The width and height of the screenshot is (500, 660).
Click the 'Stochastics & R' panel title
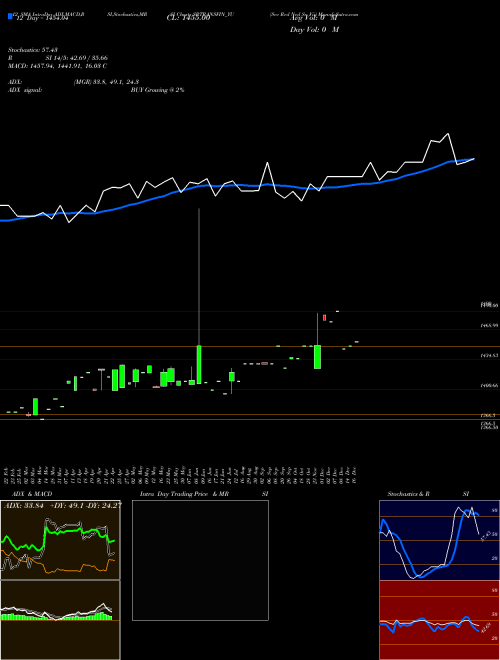coord(408,494)
